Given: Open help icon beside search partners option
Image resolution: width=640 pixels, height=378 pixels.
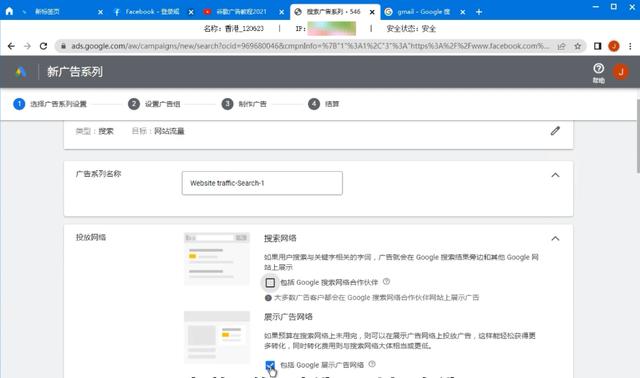Looking at the screenshot, I should [x=387, y=282].
